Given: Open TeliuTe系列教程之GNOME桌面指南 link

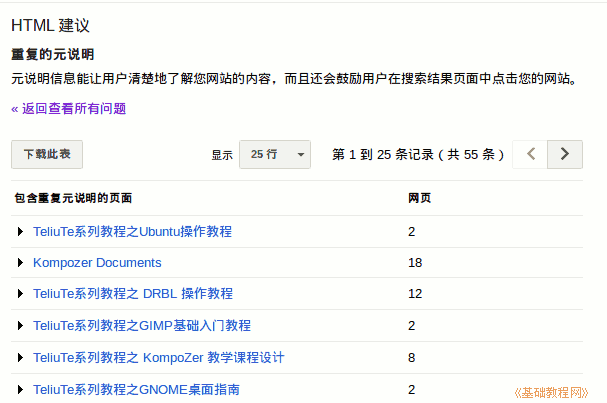Looking at the screenshot, I should tap(136, 389).
